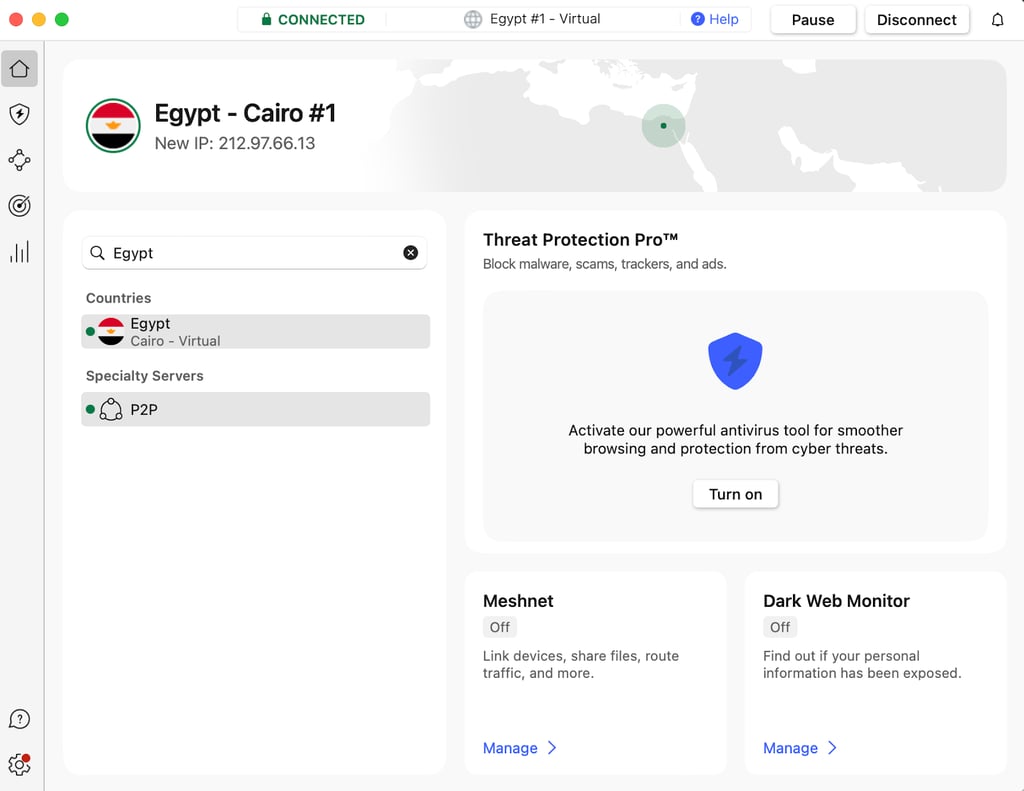Screen dimensions: 1024x791
Task: Click the notifications bell icon
Action: click(997, 20)
